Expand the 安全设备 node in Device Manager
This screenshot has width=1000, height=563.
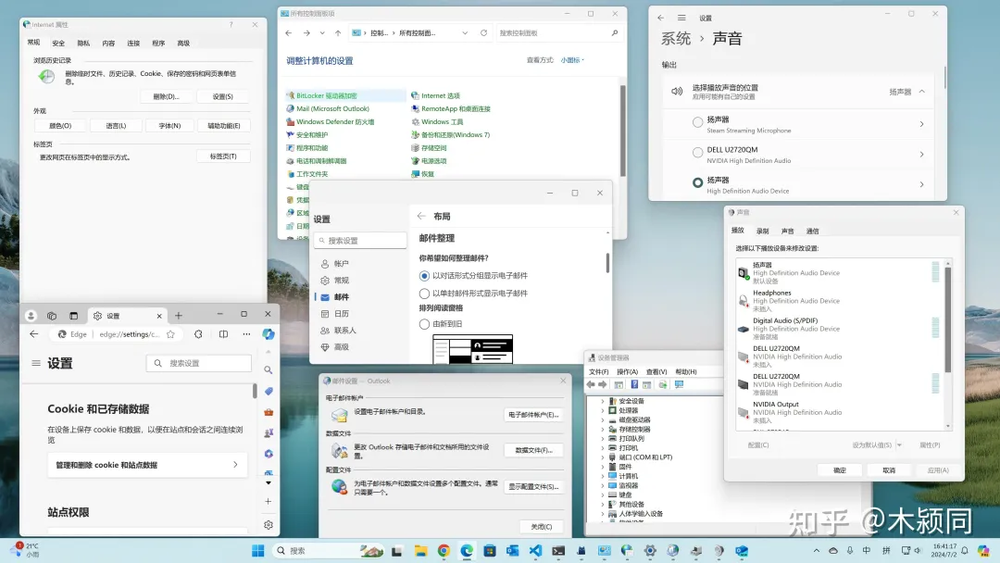click(602, 401)
